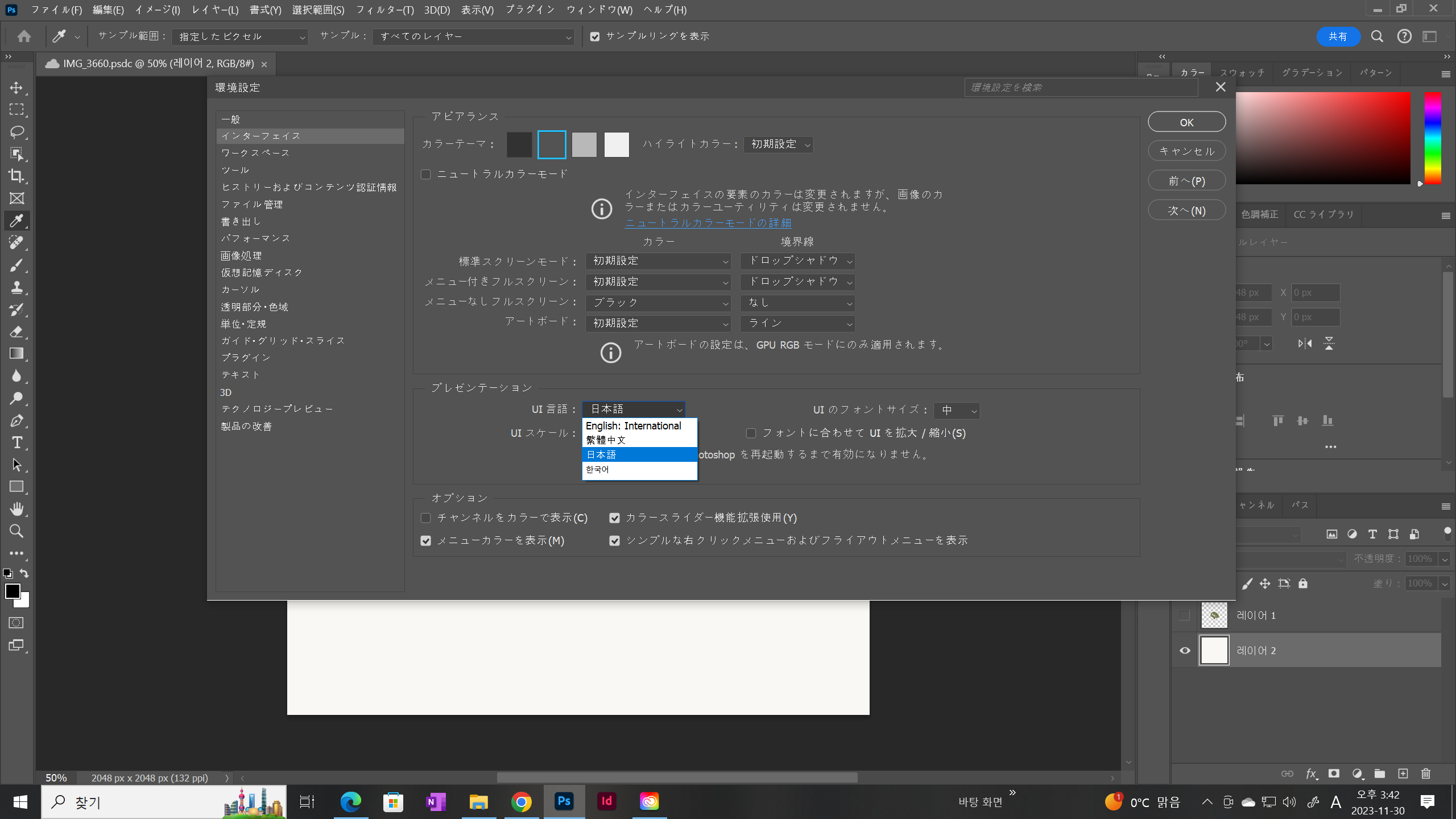1456x819 pixels.
Task: Select the Frame tool
Action: pos(16,198)
